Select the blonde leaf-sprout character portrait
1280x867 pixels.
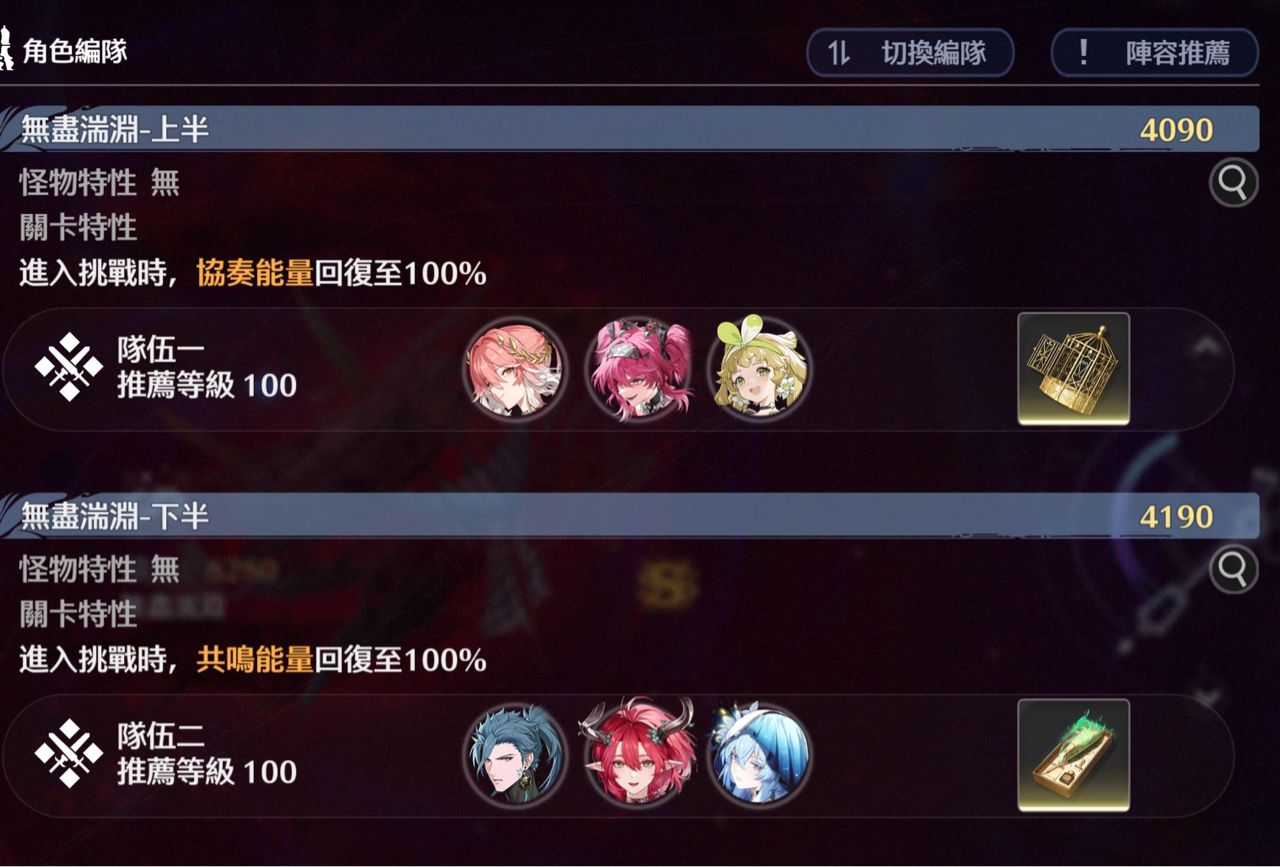759,369
